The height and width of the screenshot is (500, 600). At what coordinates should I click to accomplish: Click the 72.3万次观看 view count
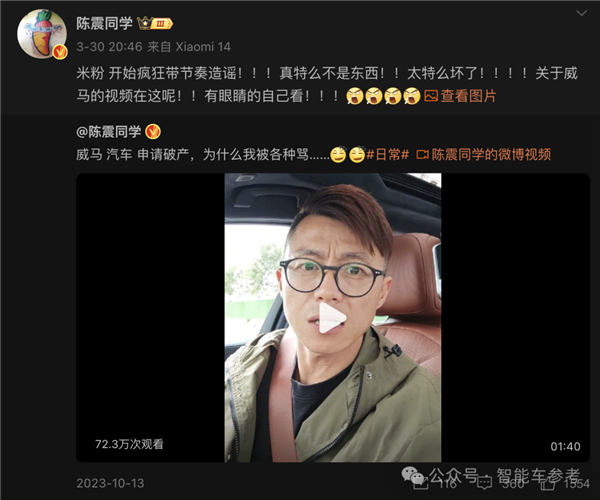[129, 444]
